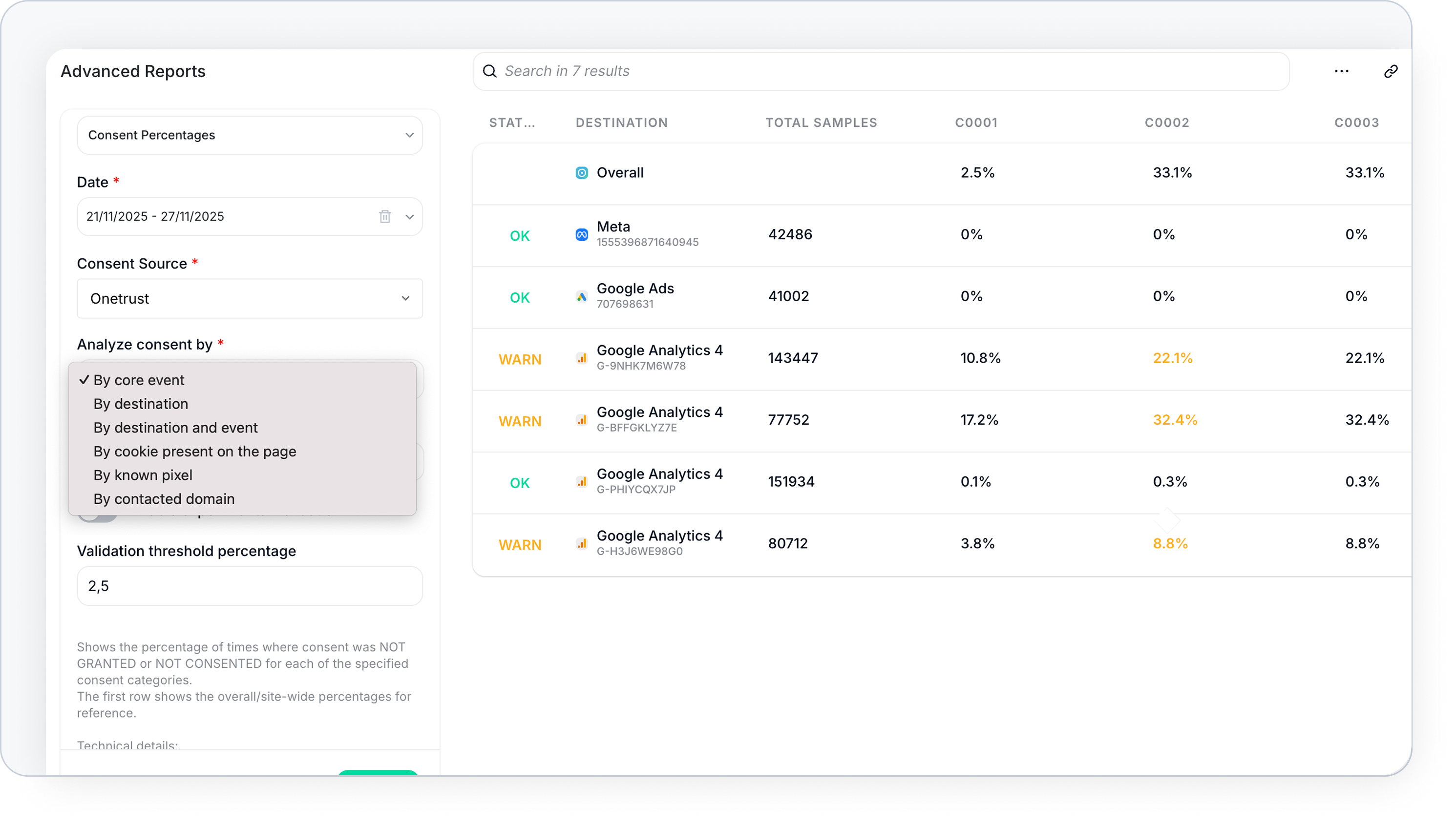Click the Overall row target icon
The height and width of the screenshot is (824, 1456).
pyautogui.click(x=581, y=173)
